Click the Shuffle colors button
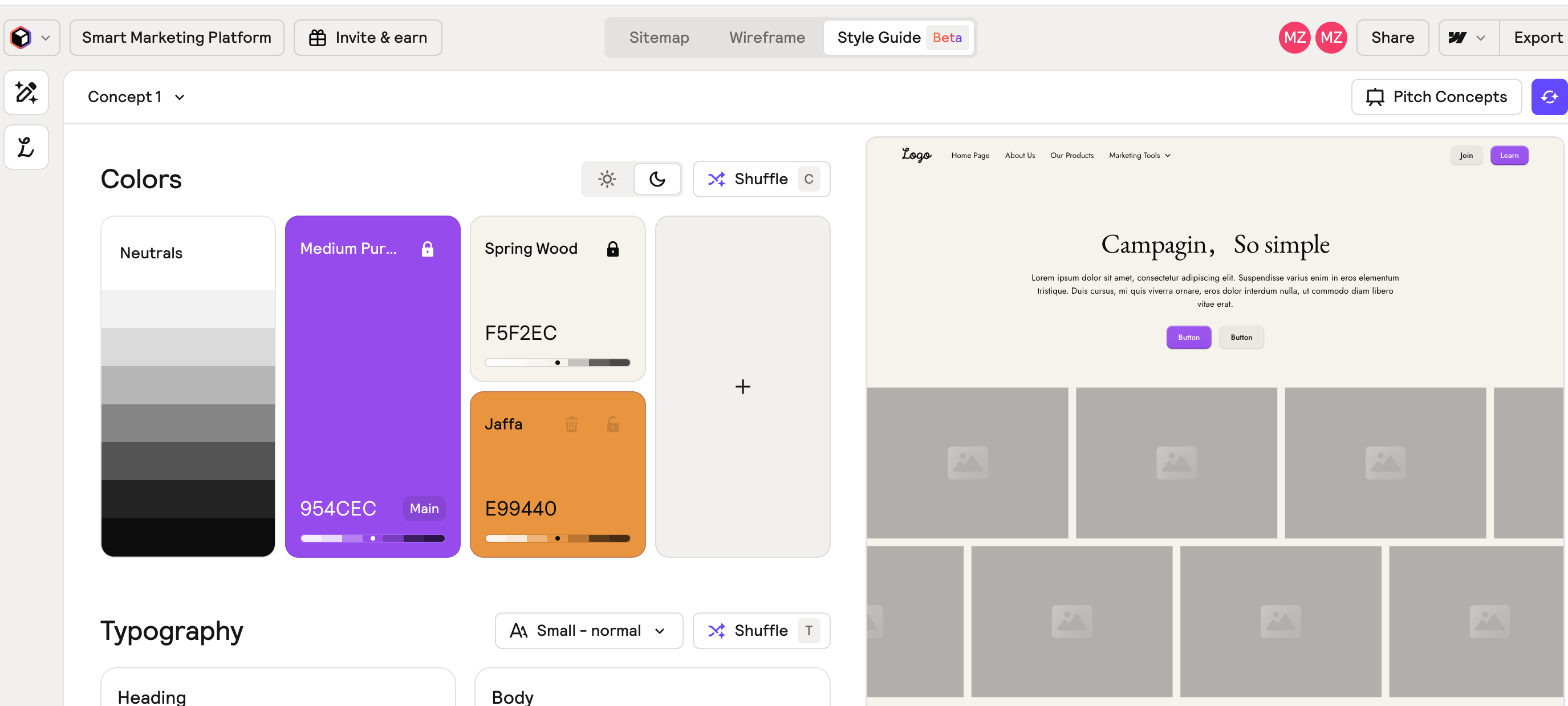 (761, 179)
